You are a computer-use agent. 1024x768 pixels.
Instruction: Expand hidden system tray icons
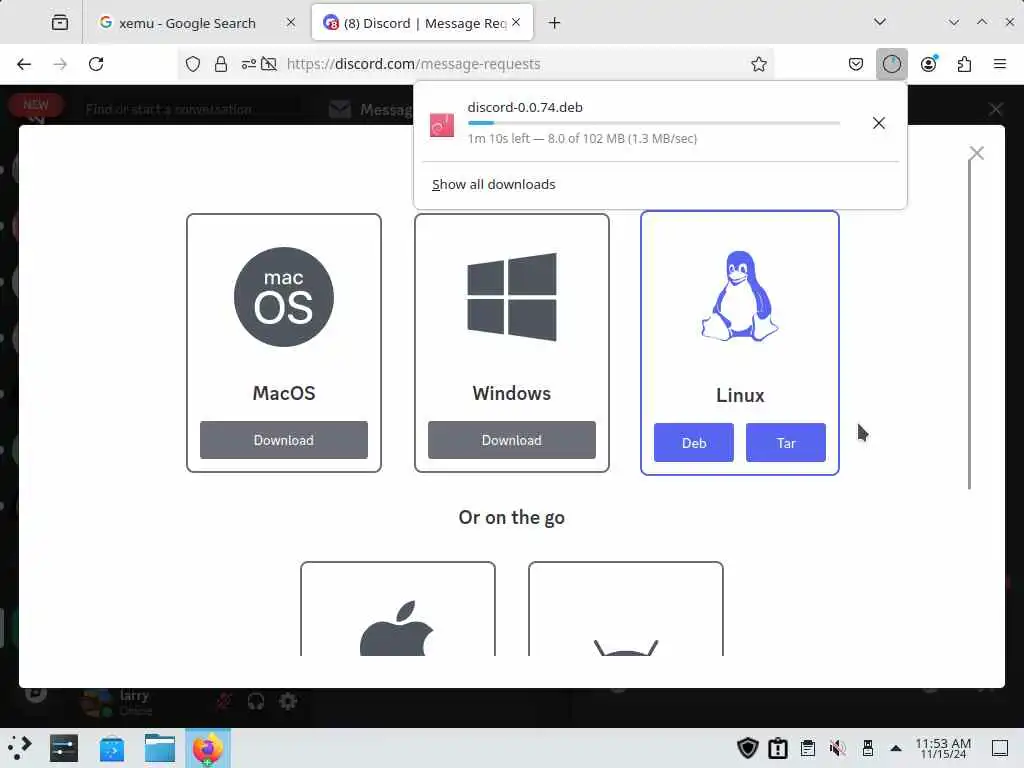896,748
